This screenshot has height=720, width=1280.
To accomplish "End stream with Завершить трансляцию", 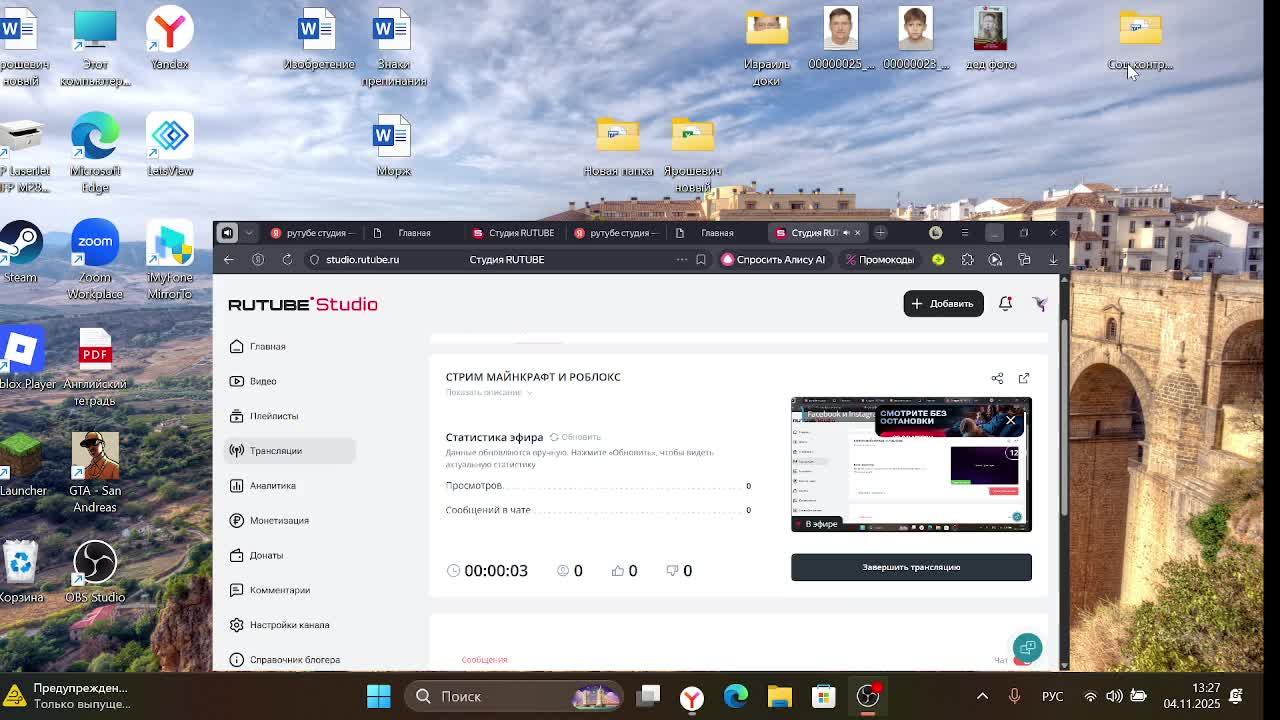I will (911, 567).
